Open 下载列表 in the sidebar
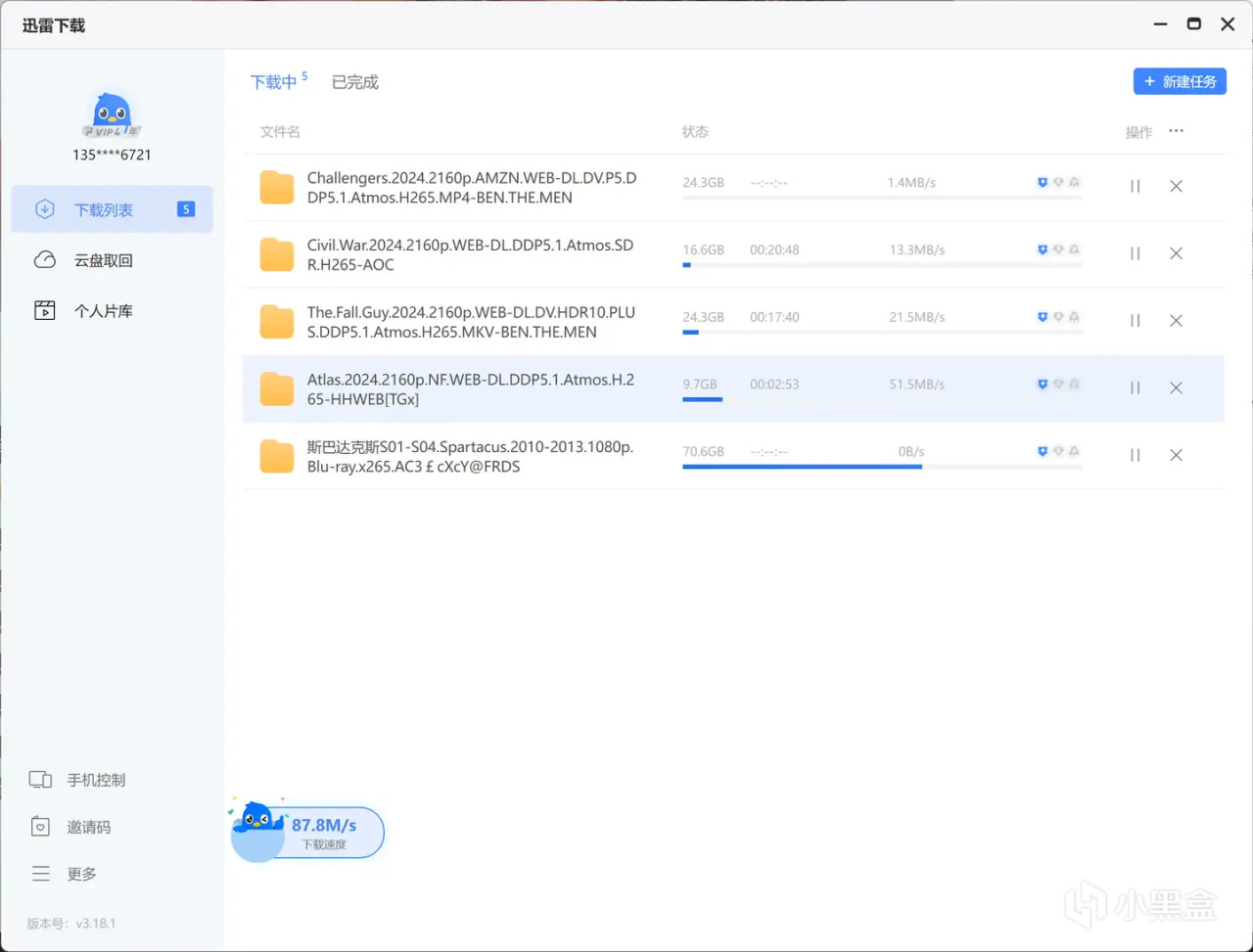This screenshot has width=1253, height=952. [112, 209]
